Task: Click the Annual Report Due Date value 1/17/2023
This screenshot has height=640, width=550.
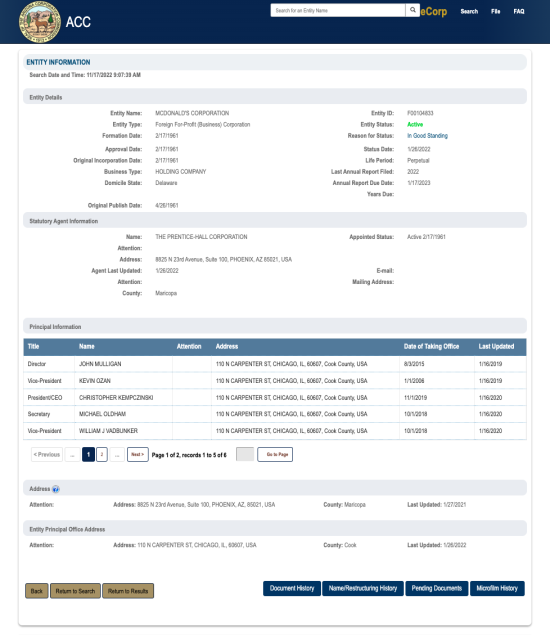Action: click(x=419, y=183)
